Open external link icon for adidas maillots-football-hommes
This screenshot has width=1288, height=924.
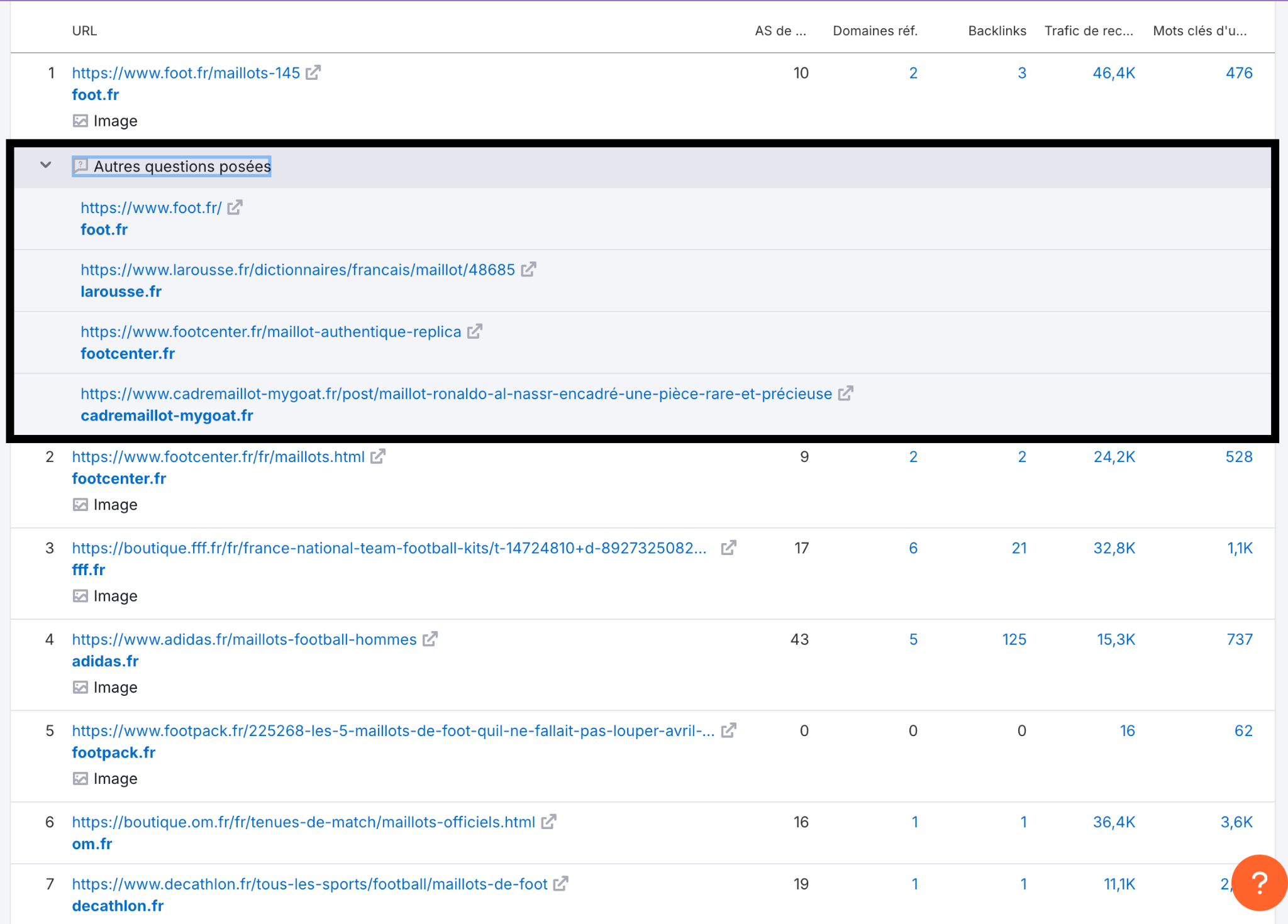(x=430, y=639)
